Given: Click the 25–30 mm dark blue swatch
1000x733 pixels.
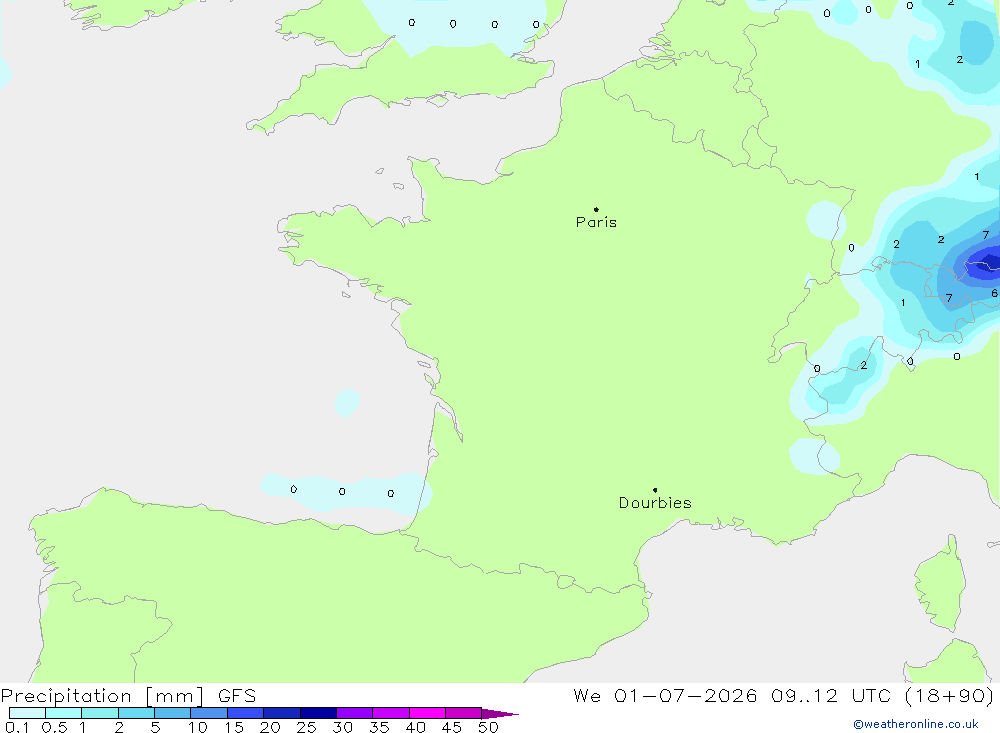Looking at the screenshot, I should [x=318, y=713].
